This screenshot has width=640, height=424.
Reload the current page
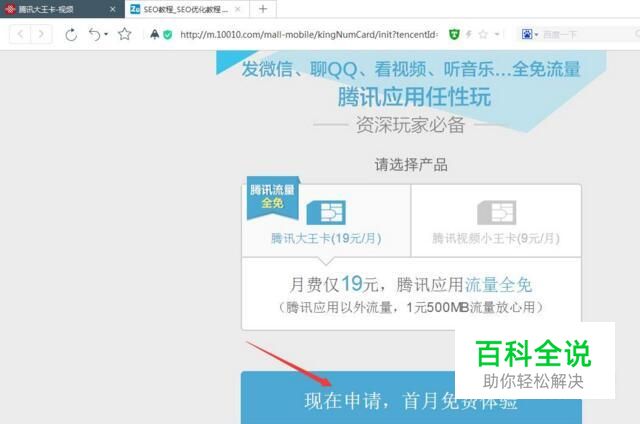pyautogui.click(x=71, y=35)
